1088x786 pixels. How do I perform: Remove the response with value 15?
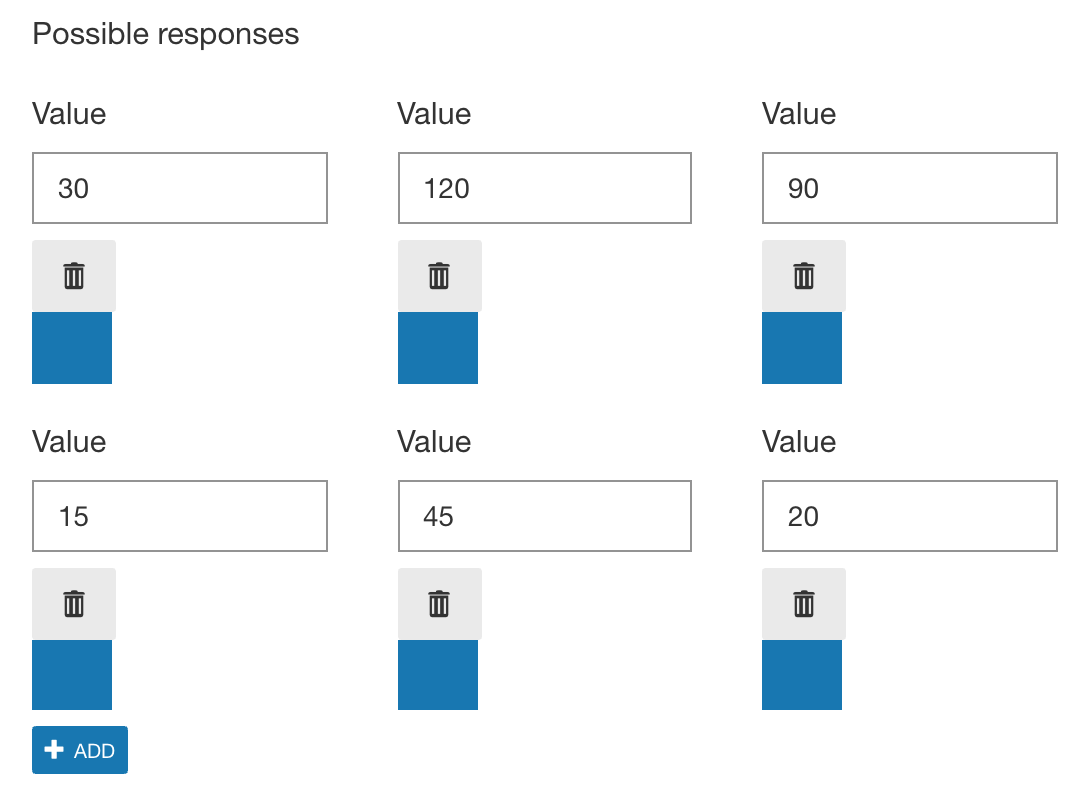[74, 604]
